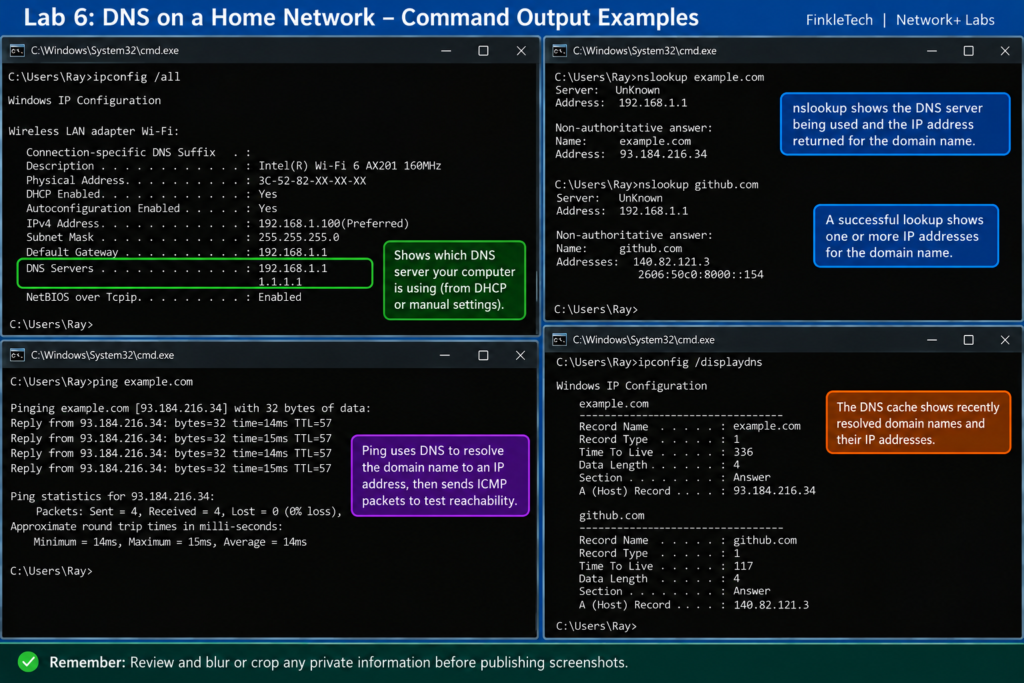Click the Record Name github.com line
This screenshot has width=1024, height=683.
click(x=688, y=540)
